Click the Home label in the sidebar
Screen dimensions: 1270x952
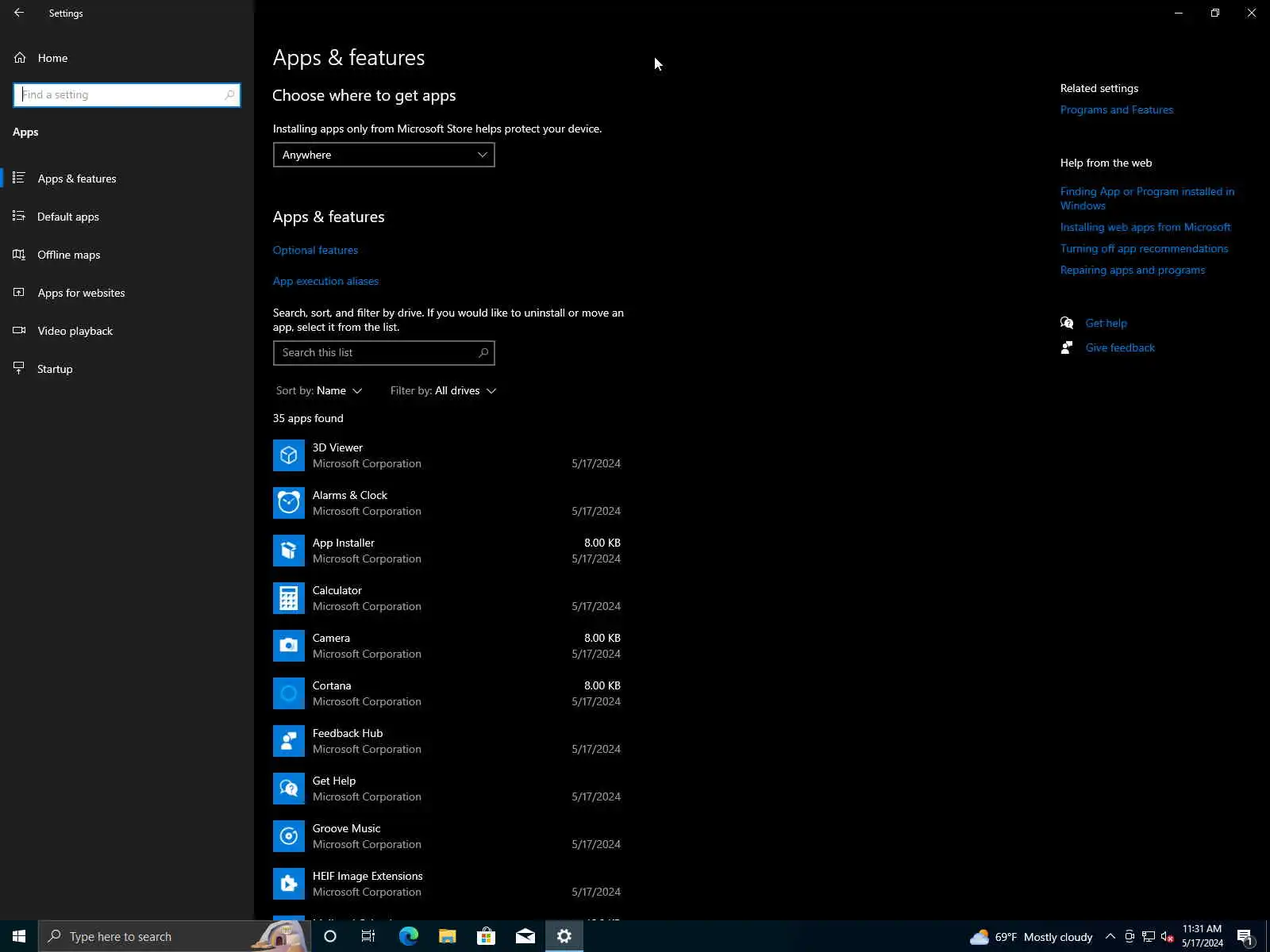point(52,58)
